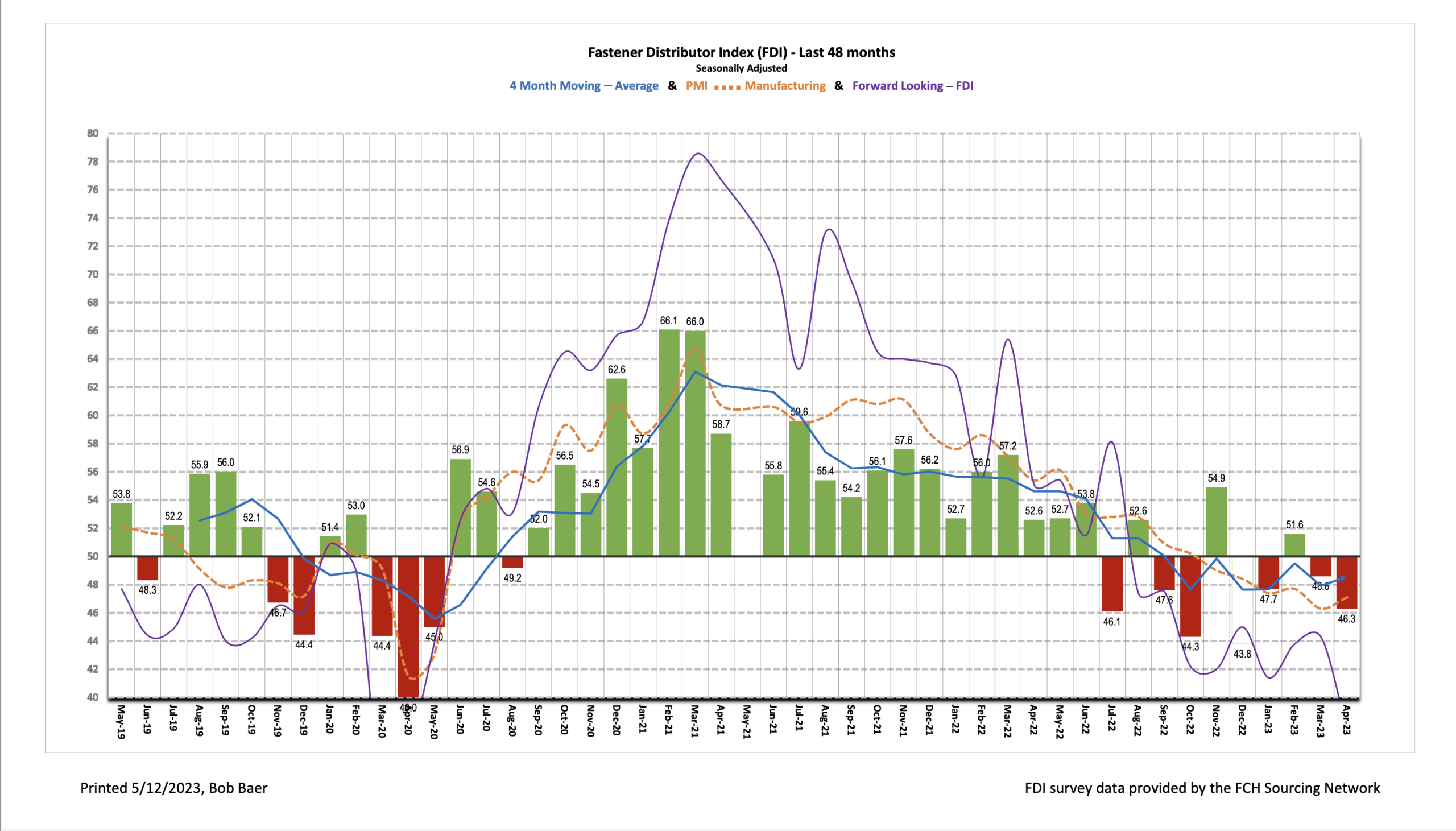Click the "Seasonally Adjusted" subtitle

pos(741,68)
